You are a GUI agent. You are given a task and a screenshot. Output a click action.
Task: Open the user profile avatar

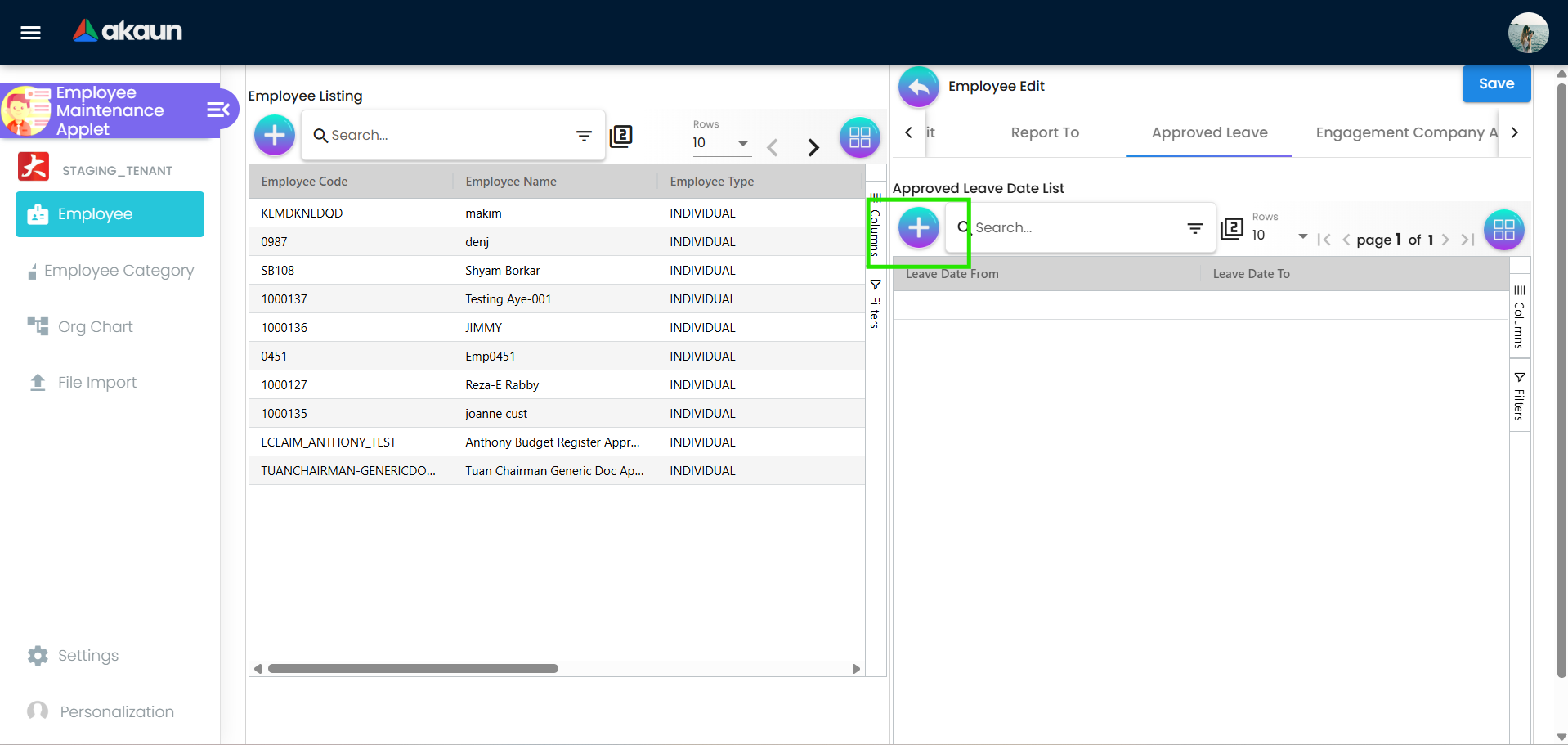1527,33
